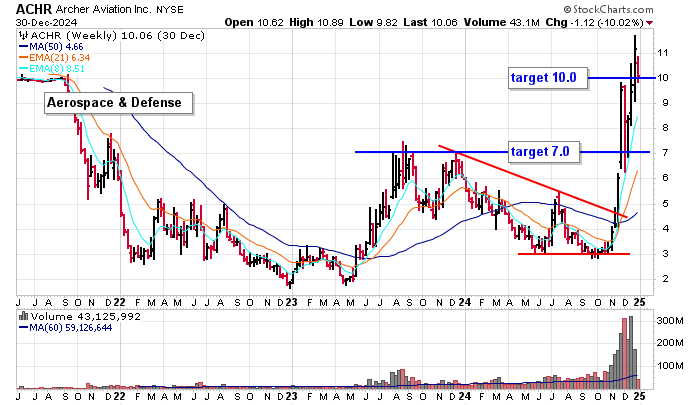Click year 24 on price panel time axis

(465, 302)
